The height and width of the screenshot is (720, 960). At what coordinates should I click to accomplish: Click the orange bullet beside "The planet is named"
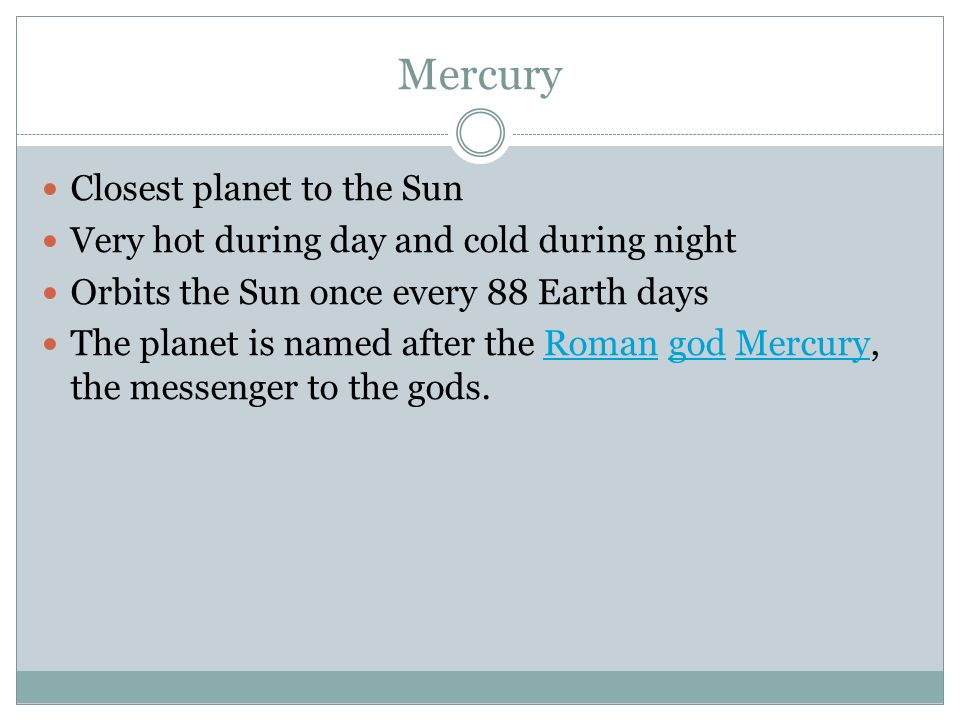(x=50, y=344)
